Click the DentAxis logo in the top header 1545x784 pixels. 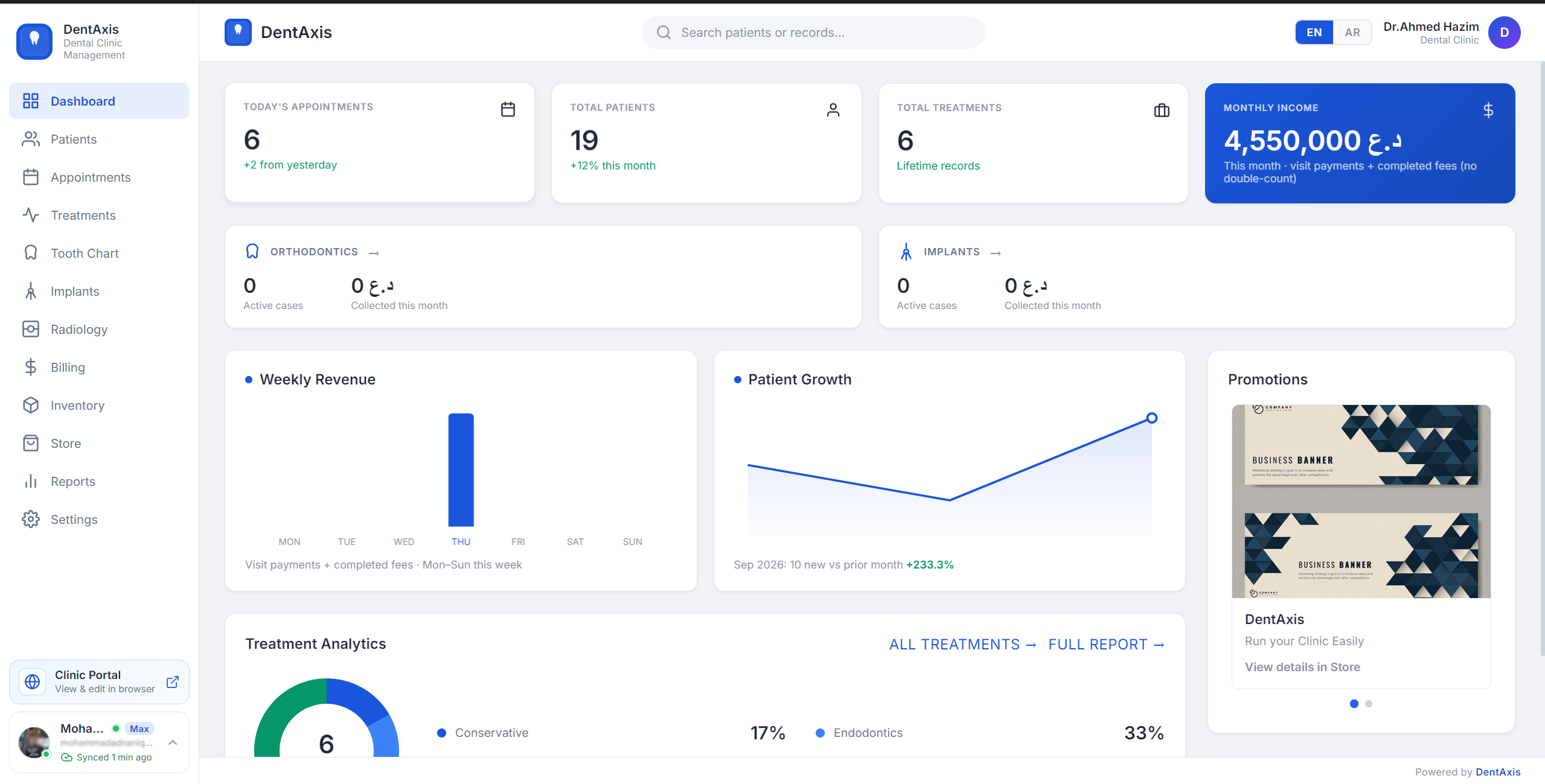tap(238, 32)
